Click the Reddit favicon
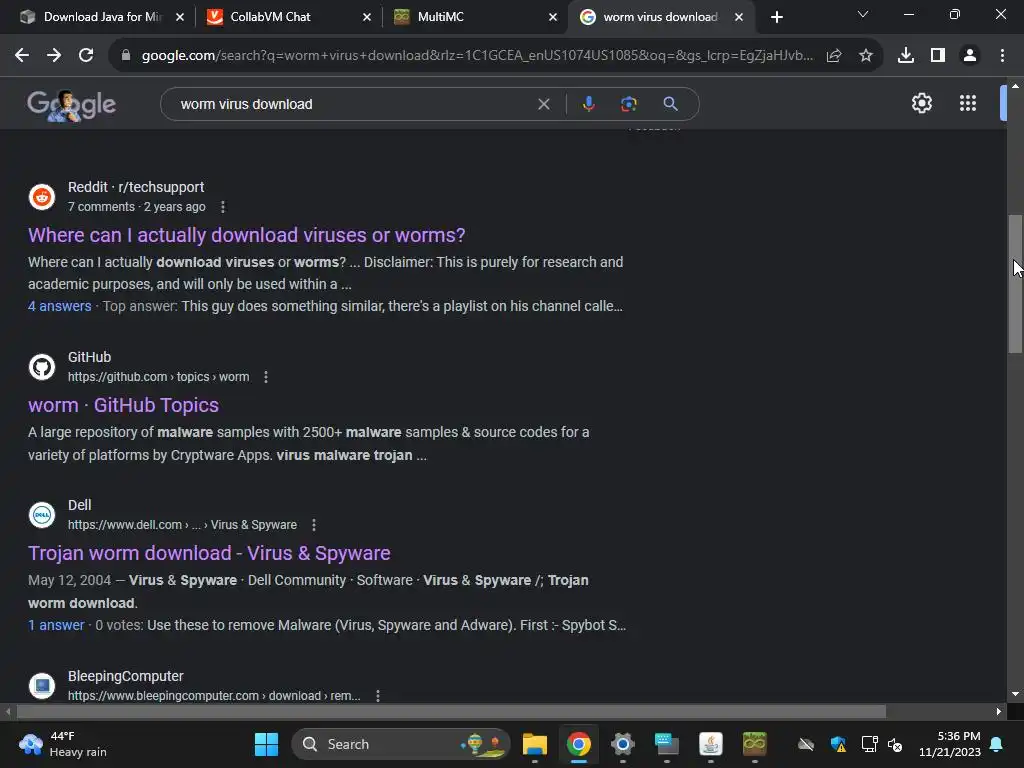The height and width of the screenshot is (768, 1024). (x=42, y=197)
